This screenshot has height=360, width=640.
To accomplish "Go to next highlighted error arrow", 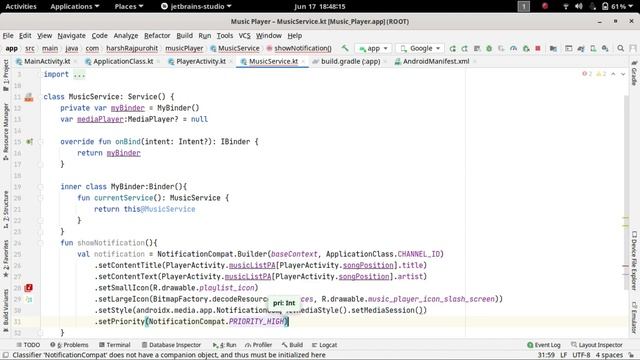I will 623,74.
